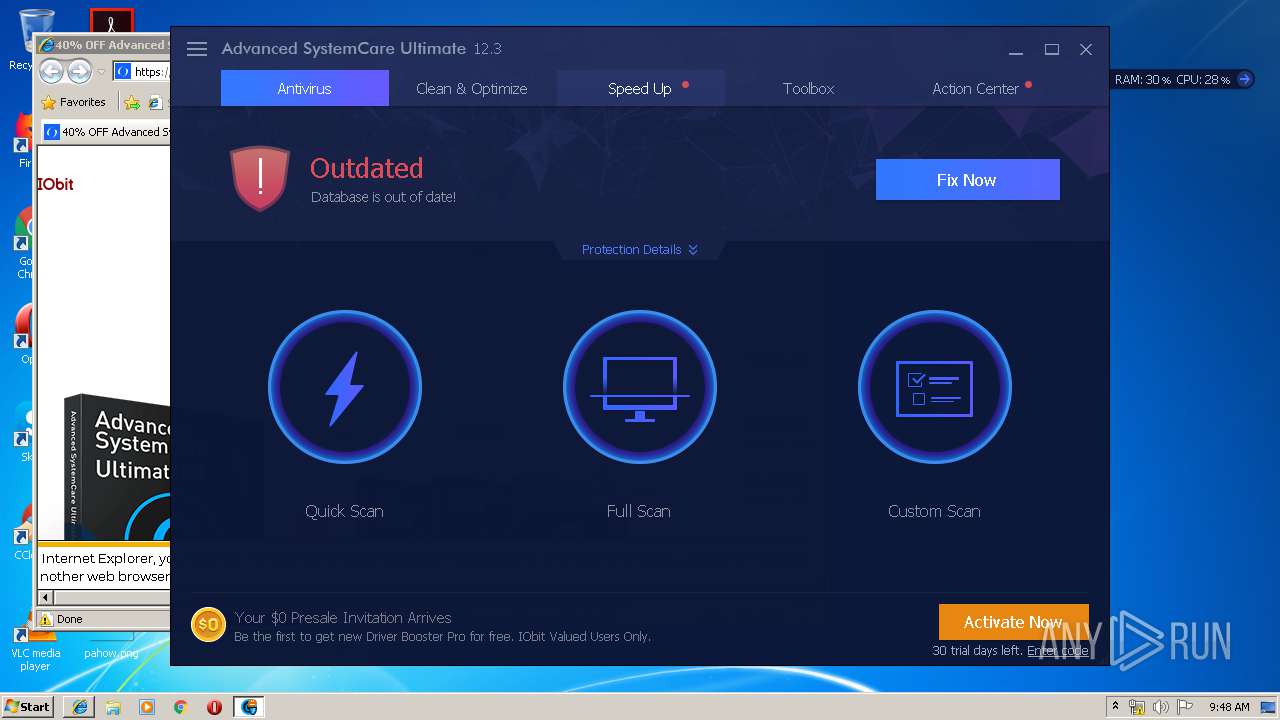Image resolution: width=1280 pixels, height=720 pixels.
Task: Open Opera browser from the taskbar
Action: point(214,707)
